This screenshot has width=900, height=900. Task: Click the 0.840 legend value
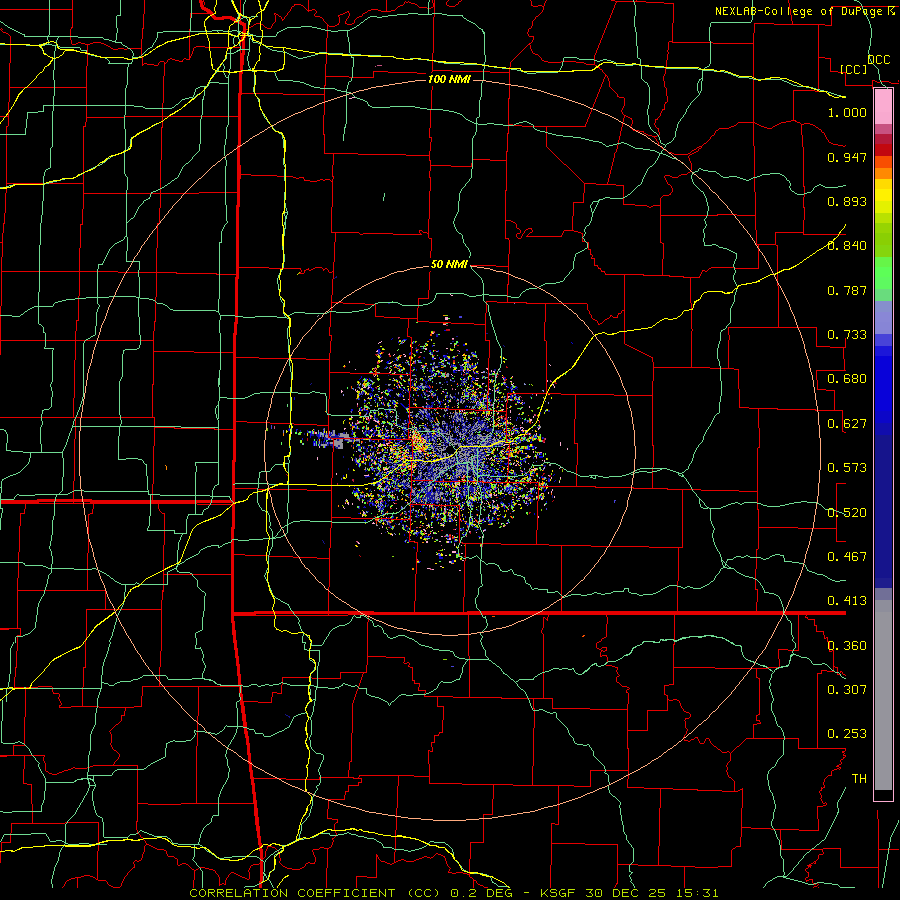click(847, 246)
